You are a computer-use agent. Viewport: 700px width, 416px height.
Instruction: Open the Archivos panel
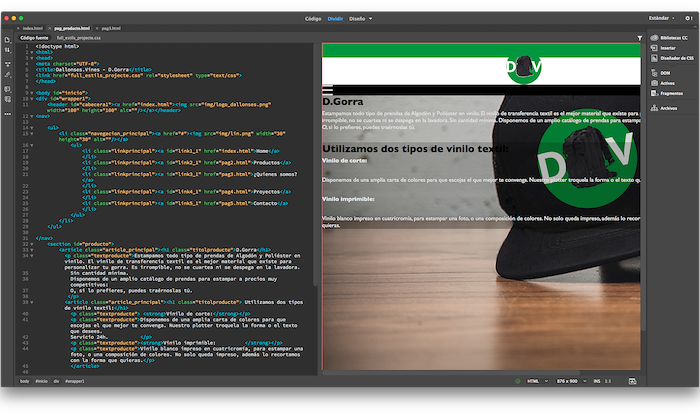664,108
